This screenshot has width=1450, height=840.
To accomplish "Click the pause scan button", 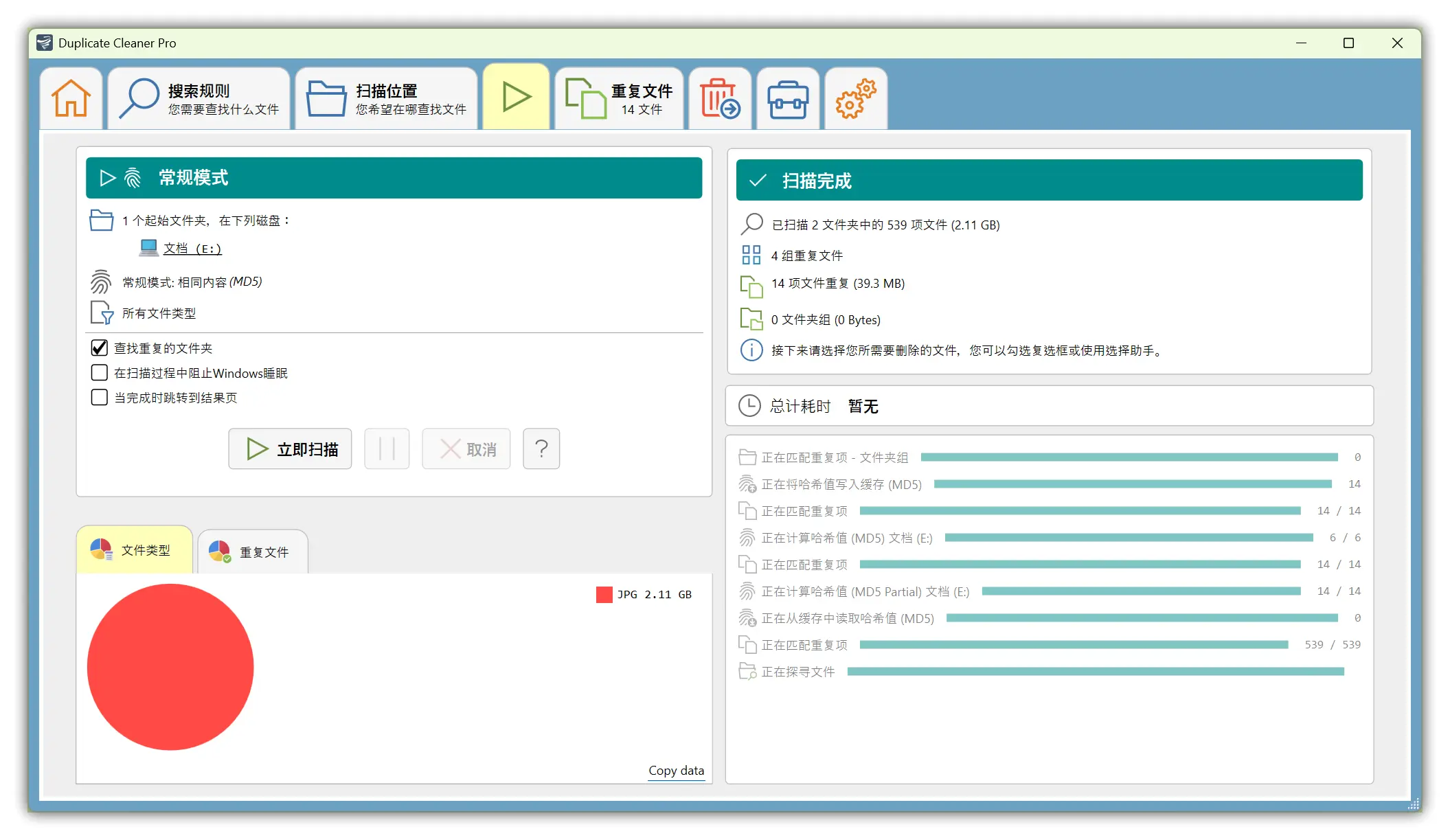I will tap(387, 449).
